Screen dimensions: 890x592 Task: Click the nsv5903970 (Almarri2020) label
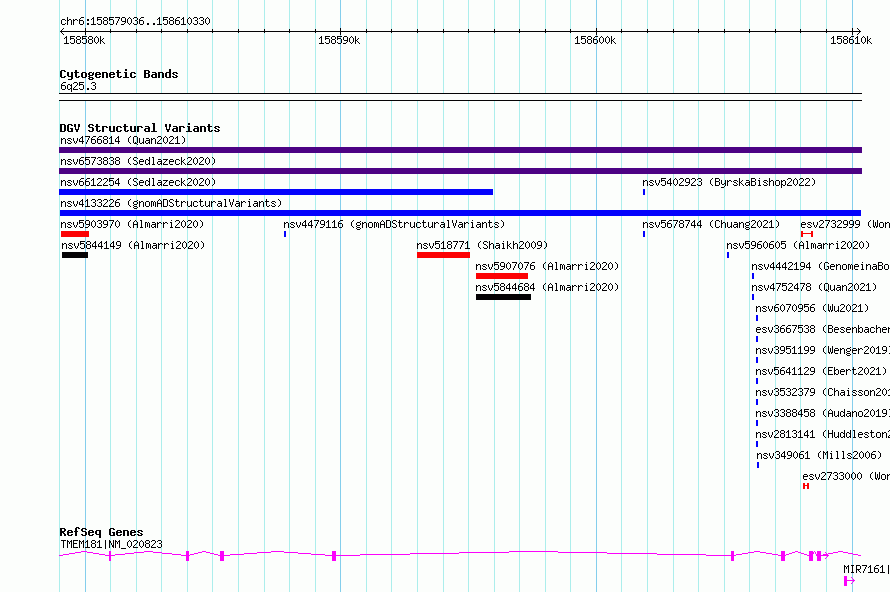pyautogui.click(x=132, y=224)
